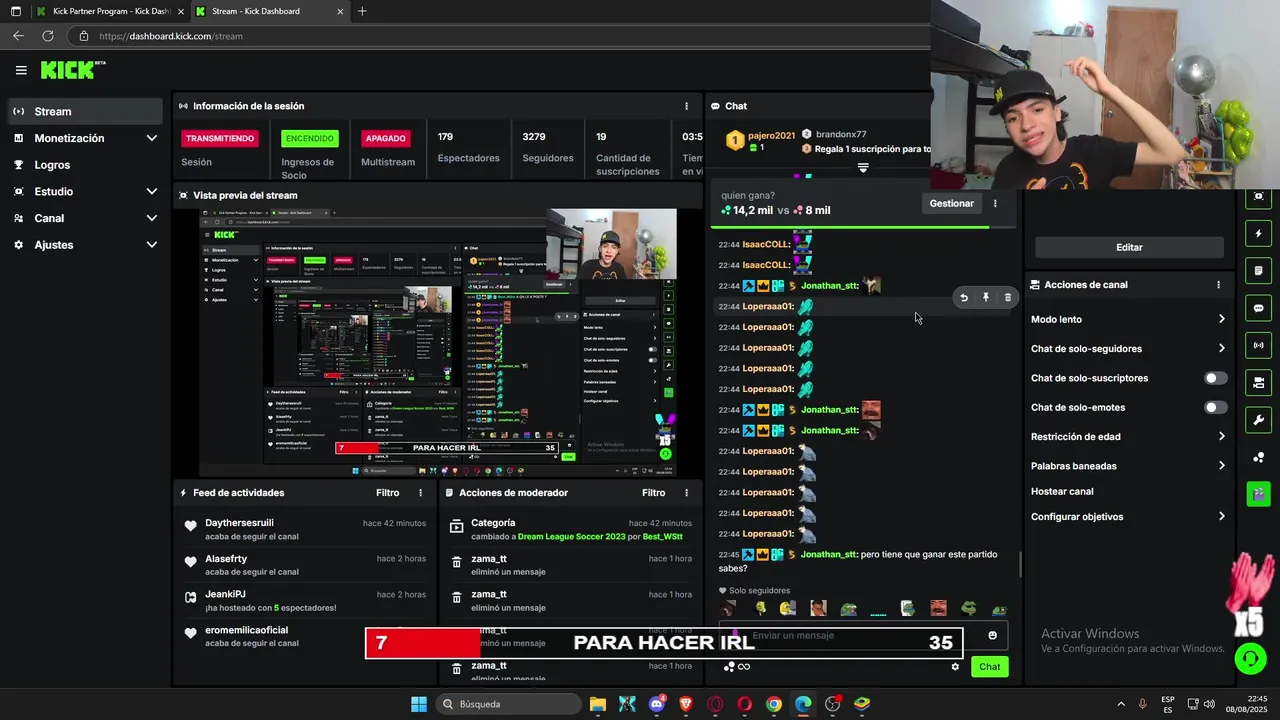
Task: Open Acciones de moderador three-dot menu
Action: pyautogui.click(x=686, y=493)
